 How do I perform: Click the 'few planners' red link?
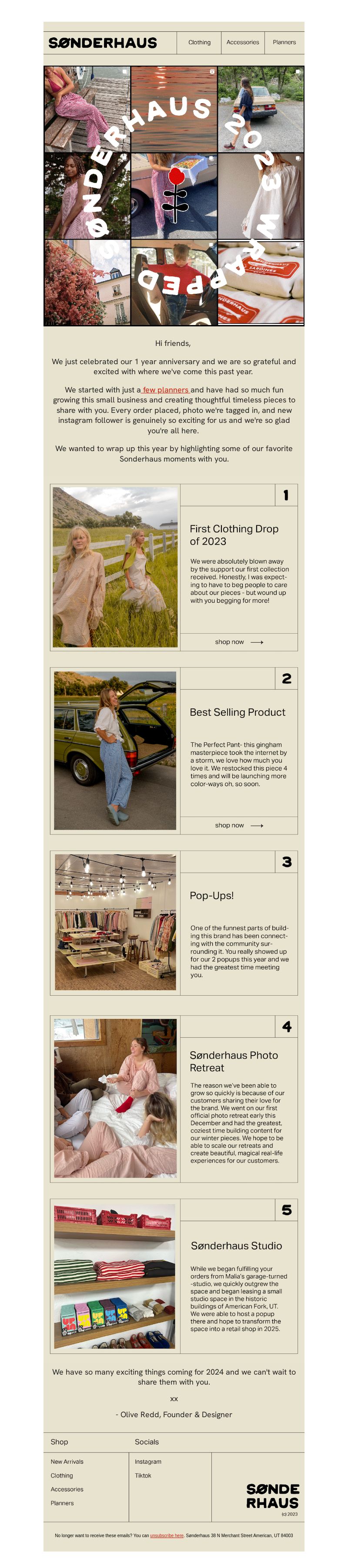pos(165,389)
